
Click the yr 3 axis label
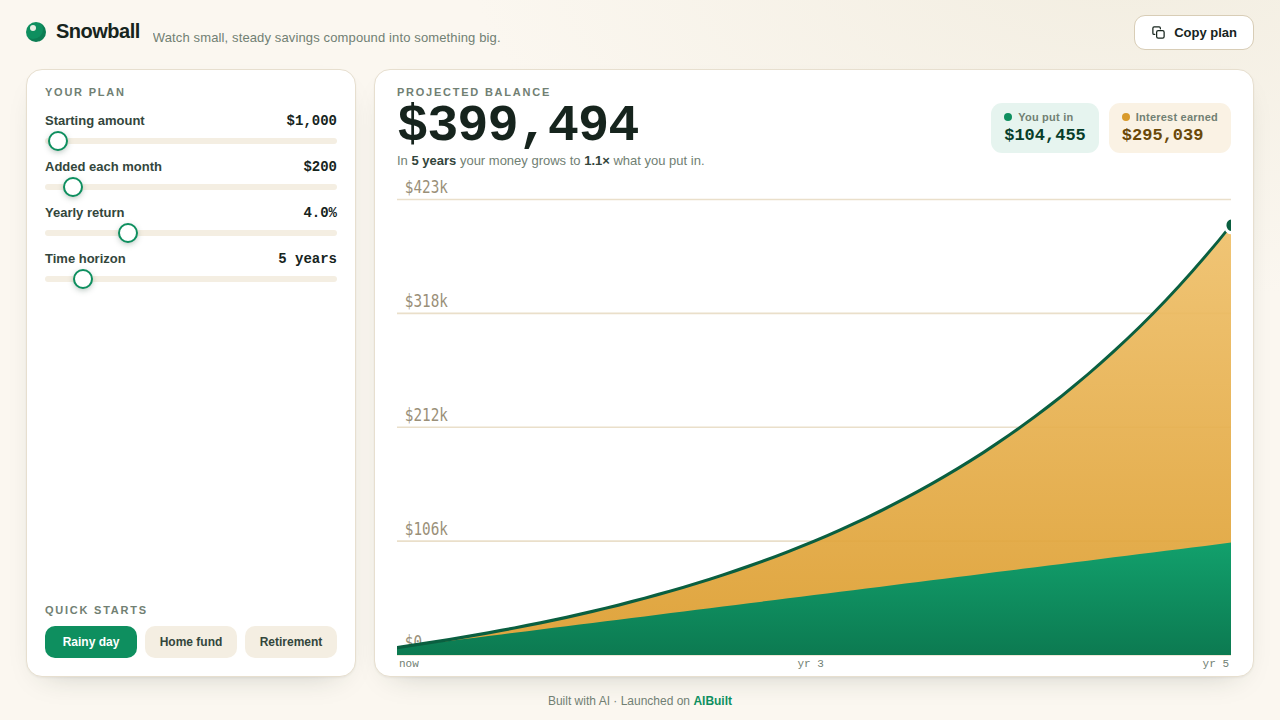pos(811,663)
